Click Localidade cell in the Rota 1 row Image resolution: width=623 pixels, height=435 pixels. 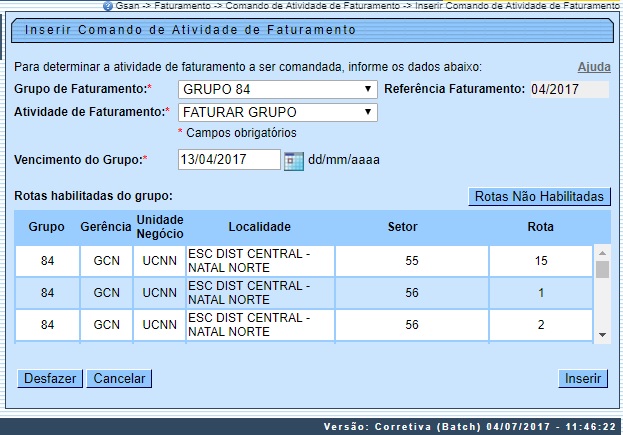[x=260, y=293]
